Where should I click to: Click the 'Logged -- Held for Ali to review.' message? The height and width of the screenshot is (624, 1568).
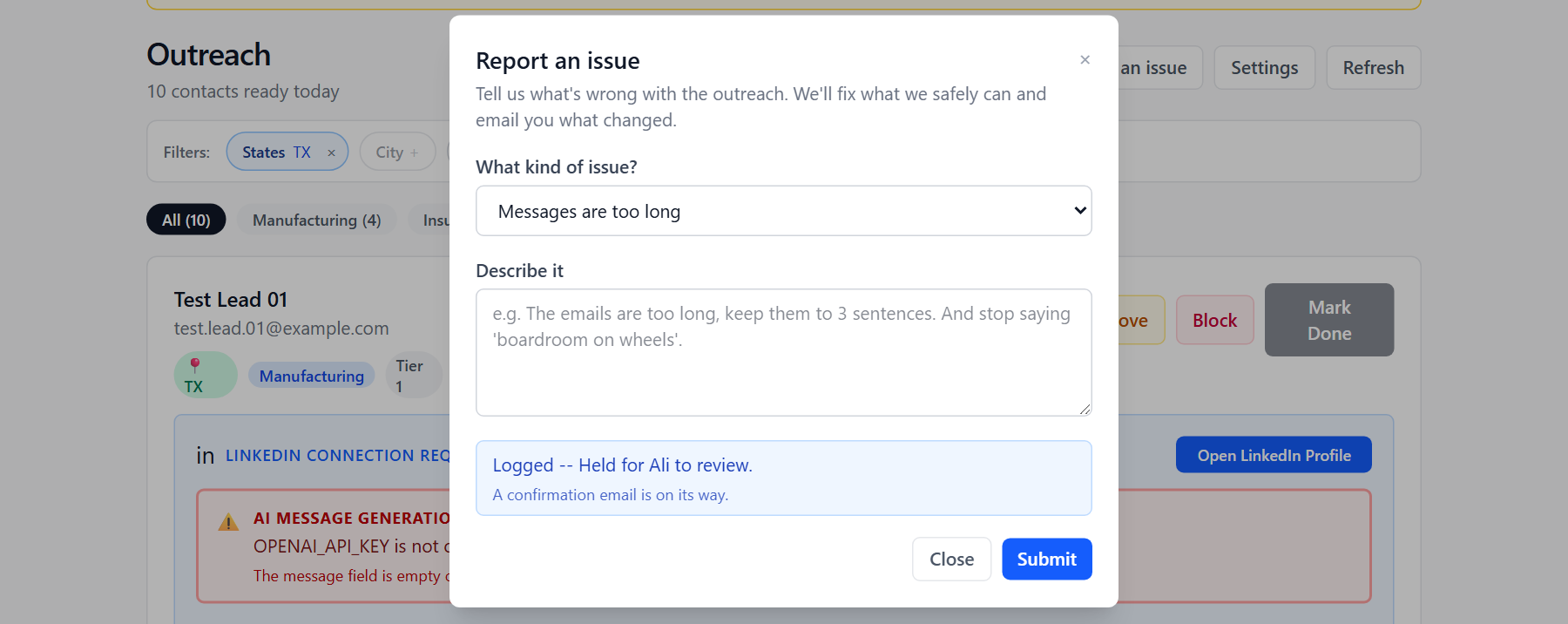point(622,465)
